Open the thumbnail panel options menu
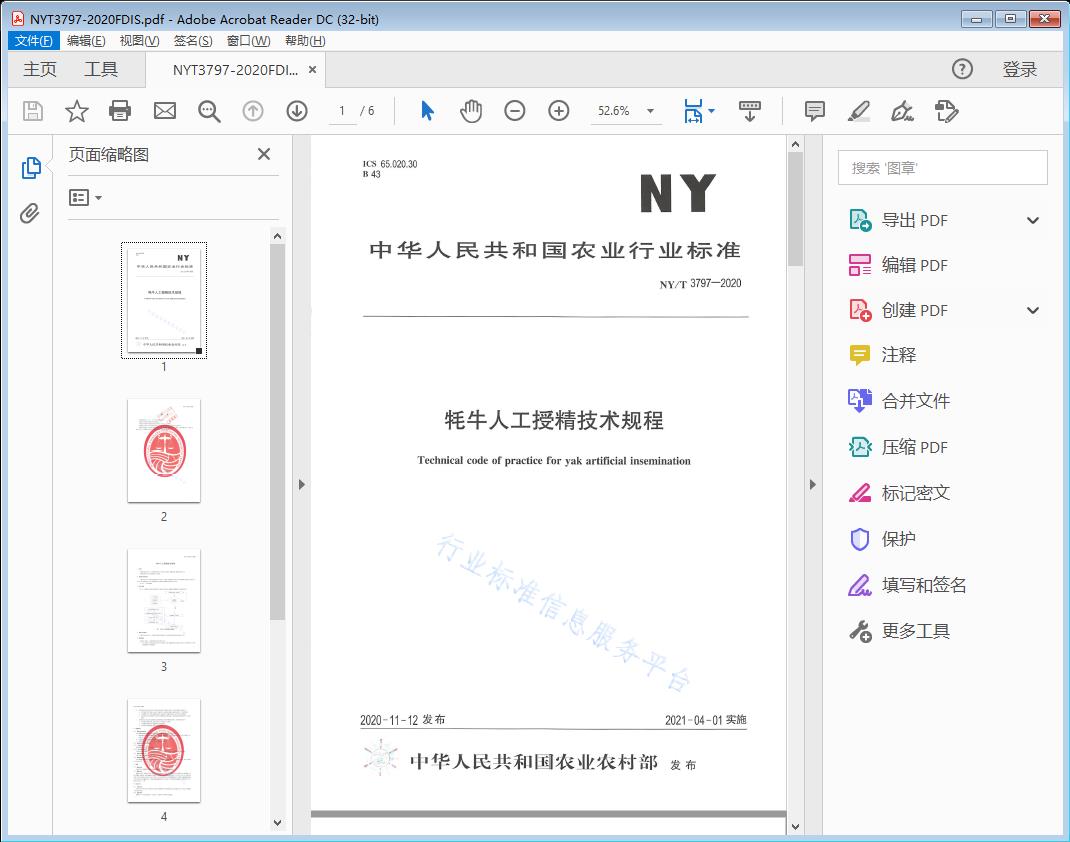1070x842 pixels. pos(84,197)
